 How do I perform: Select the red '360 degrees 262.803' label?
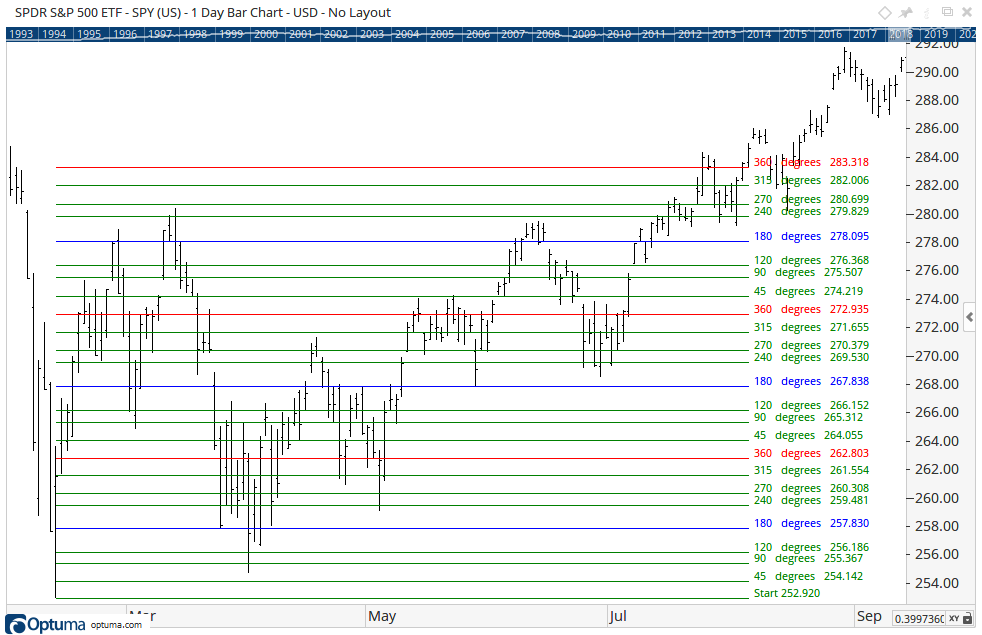811,453
